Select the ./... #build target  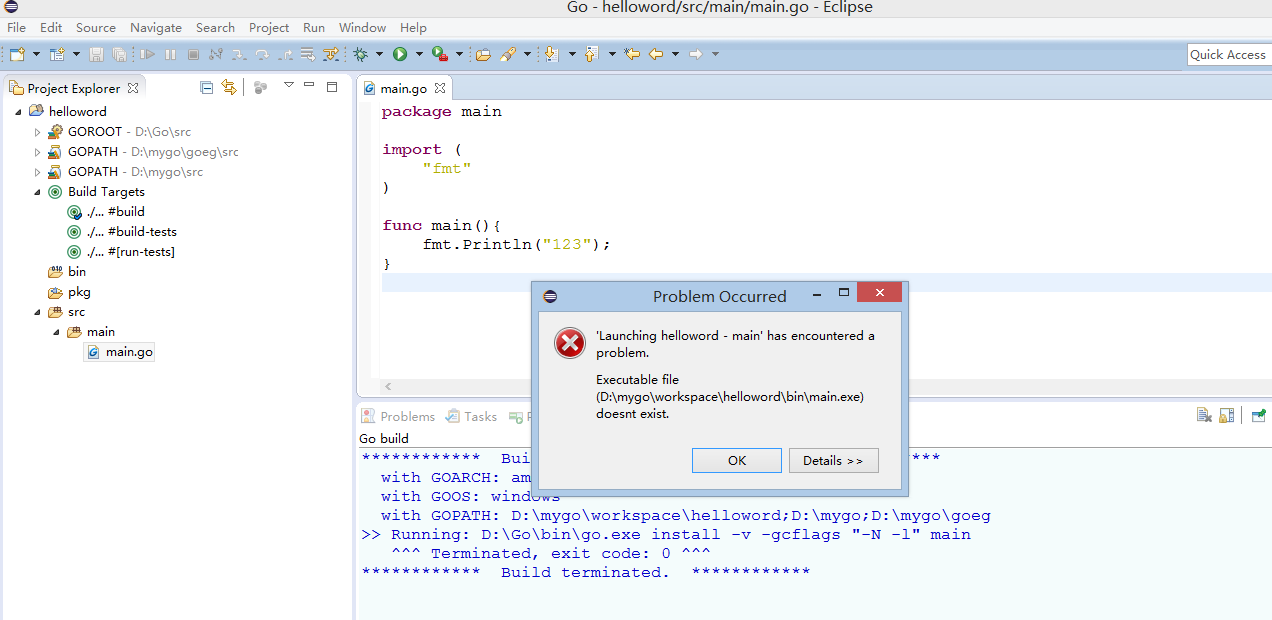(x=106, y=211)
